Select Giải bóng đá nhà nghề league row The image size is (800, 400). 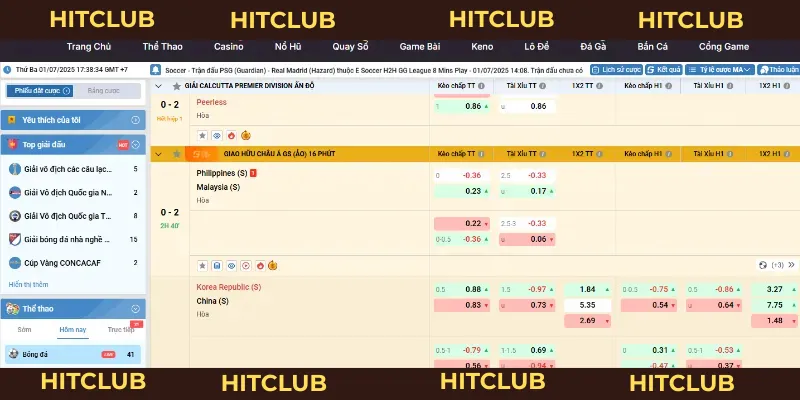pyautogui.click(x=73, y=239)
